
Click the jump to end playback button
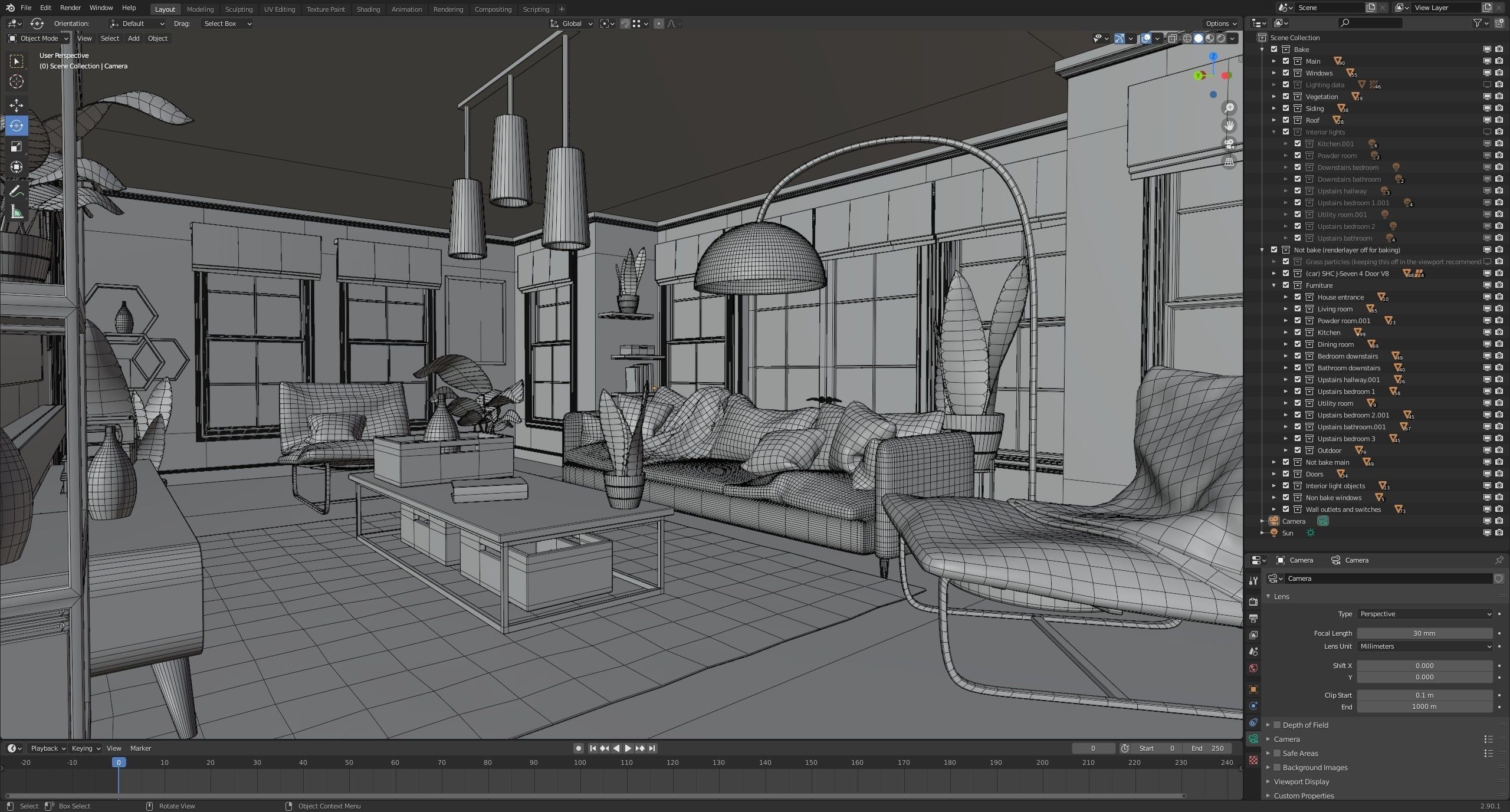652,748
